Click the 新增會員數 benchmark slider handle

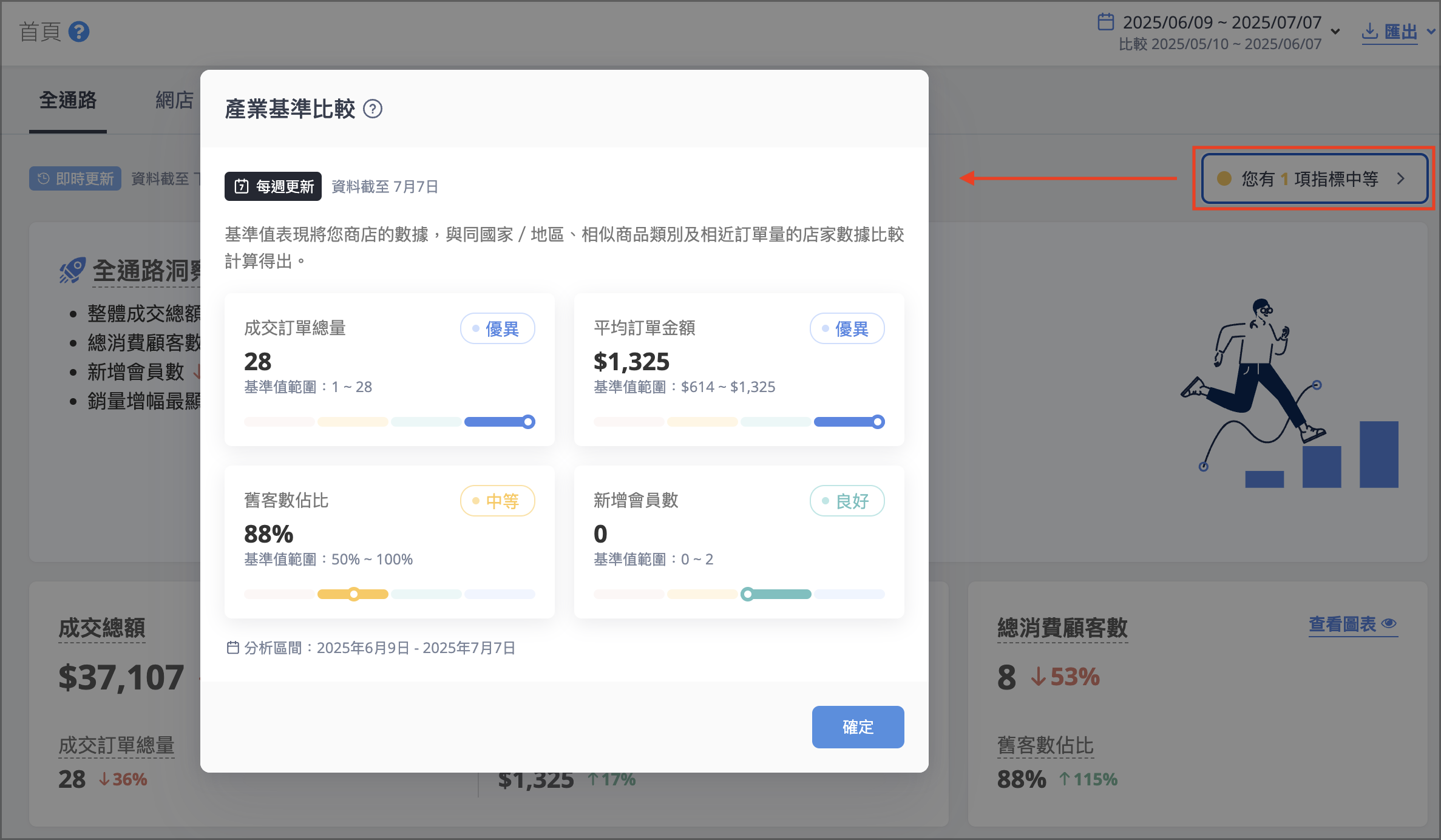coord(748,594)
